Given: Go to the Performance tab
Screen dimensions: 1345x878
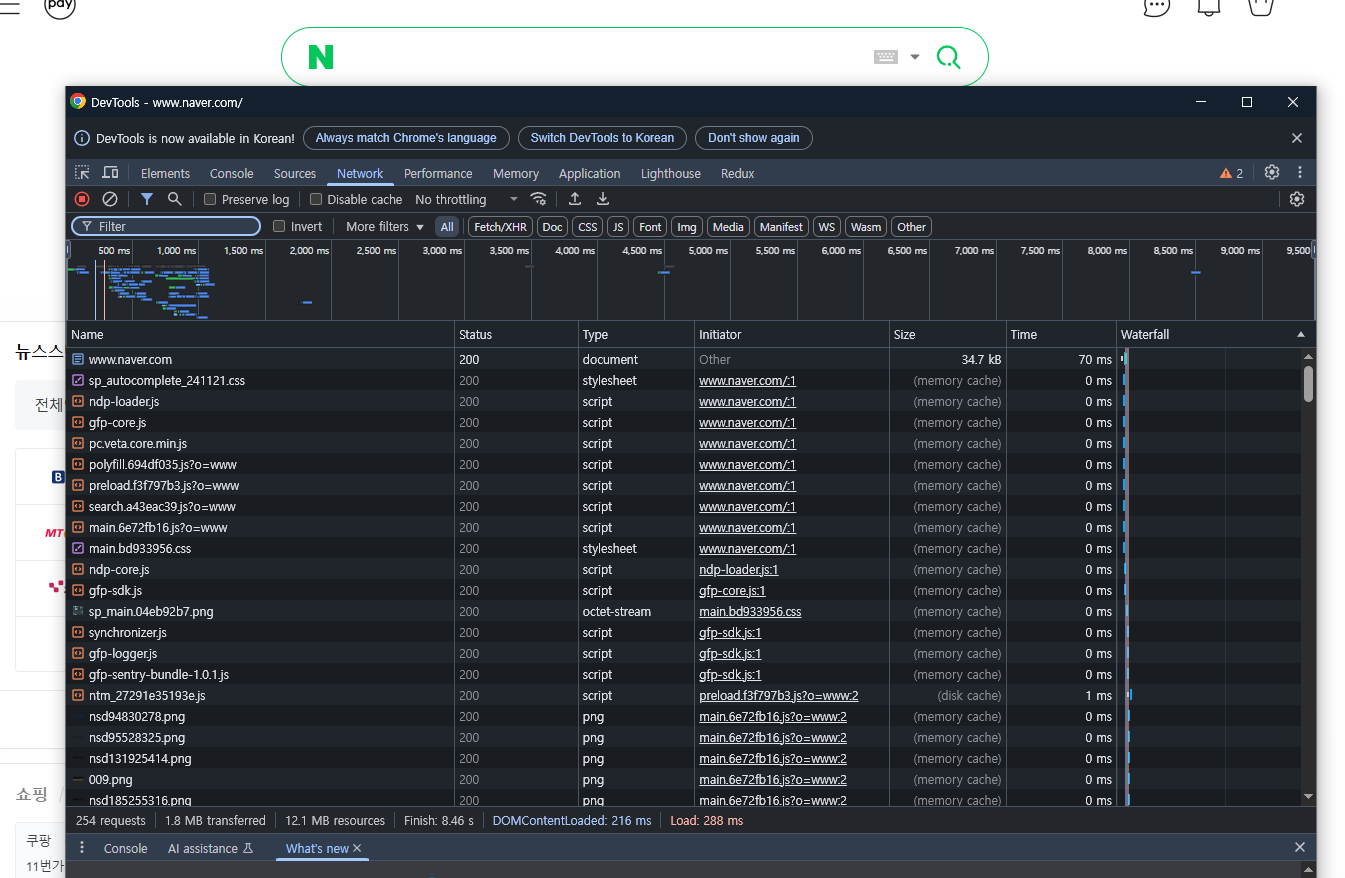Looking at the screenshot, I should tap(438, 173).
